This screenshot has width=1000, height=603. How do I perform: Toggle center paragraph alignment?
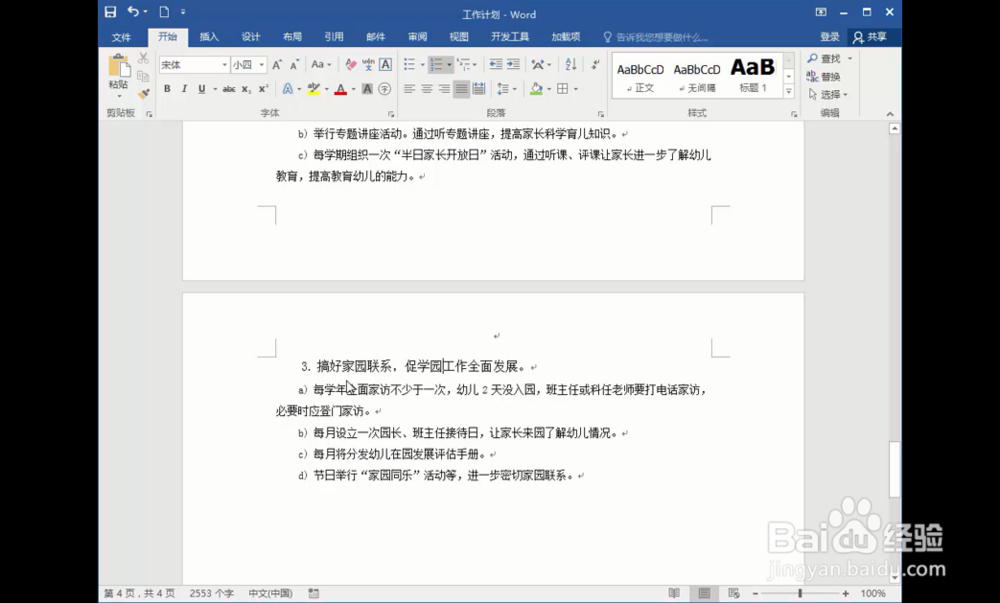(426, 89)
